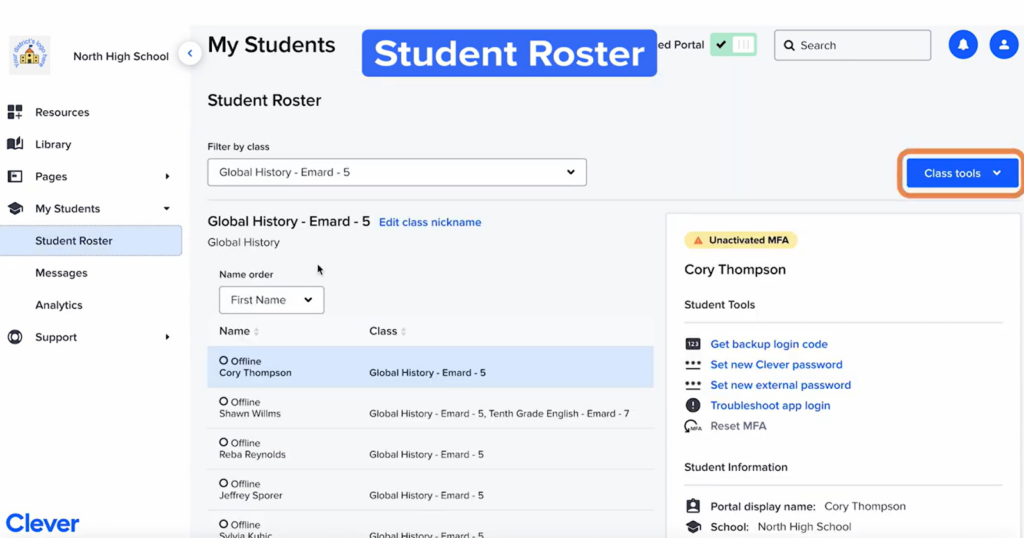Screen dimensions: 1024x538
Task: Open the user profile account icon
Action: [1003, 45]
